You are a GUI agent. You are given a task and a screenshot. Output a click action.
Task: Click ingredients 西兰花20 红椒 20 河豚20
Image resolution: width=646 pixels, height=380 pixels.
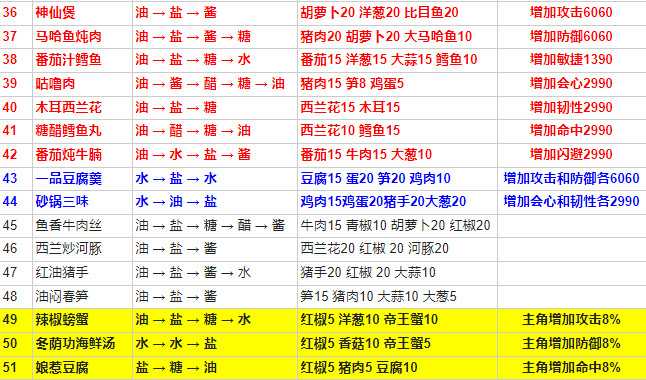point(374,249)
